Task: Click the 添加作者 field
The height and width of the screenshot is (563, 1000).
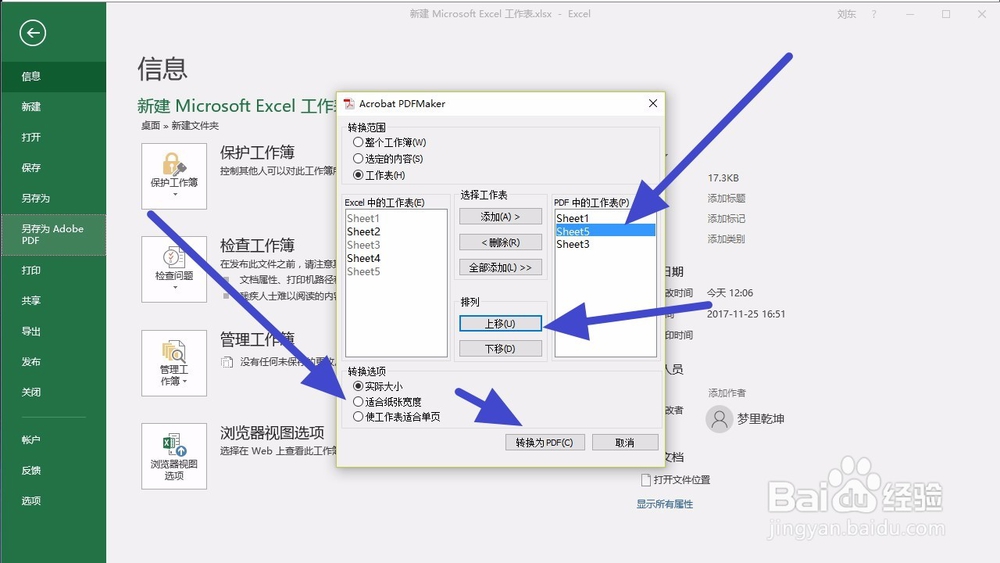Action: coord(727,393)
